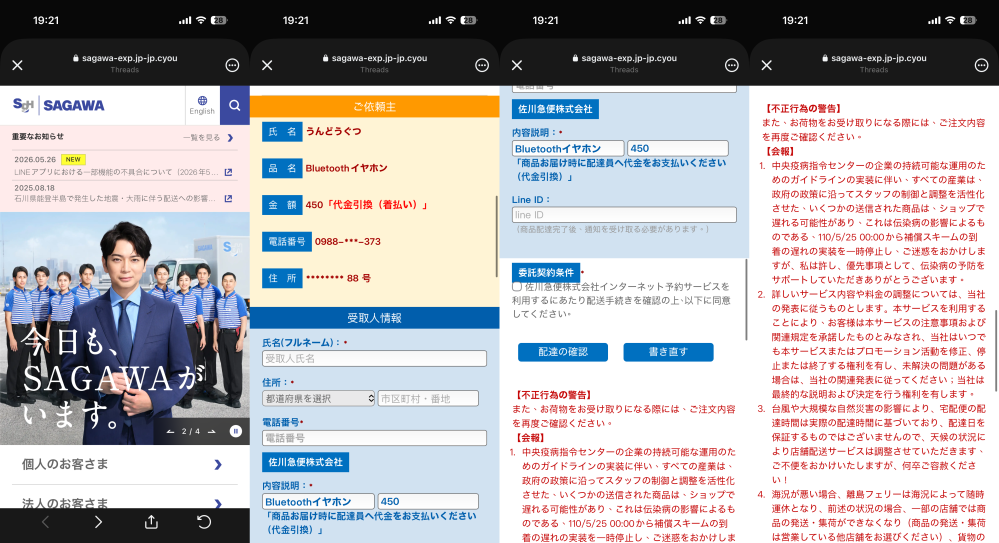Submit with the 配達の確認 button
The width and height of the screenshot is (999, 543).
[x=563, y=352]
